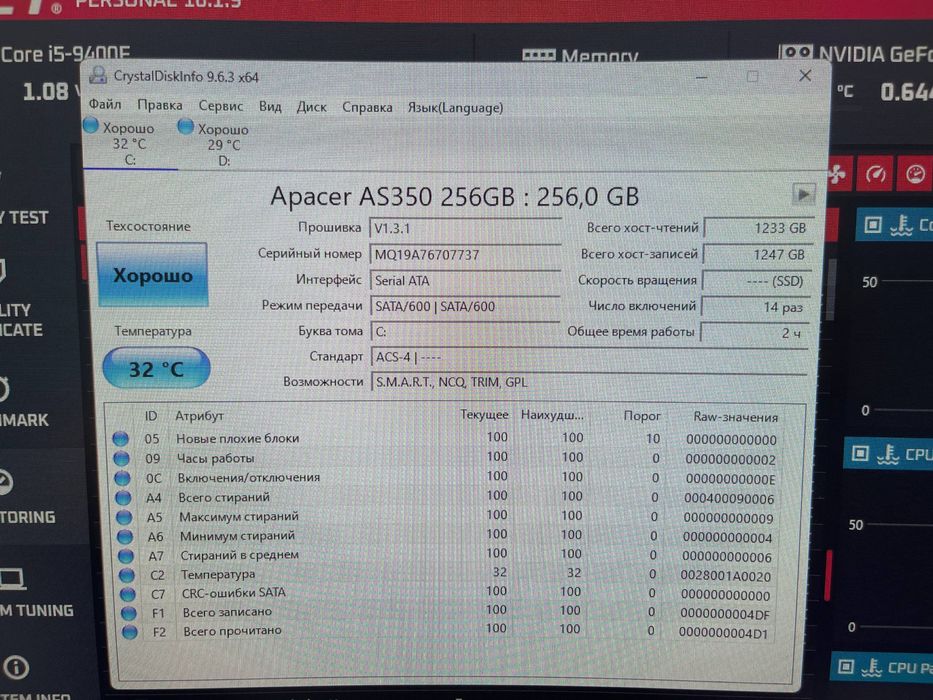Open the Язык(Language) menu
933x700 pixels.
click(455, 108)
